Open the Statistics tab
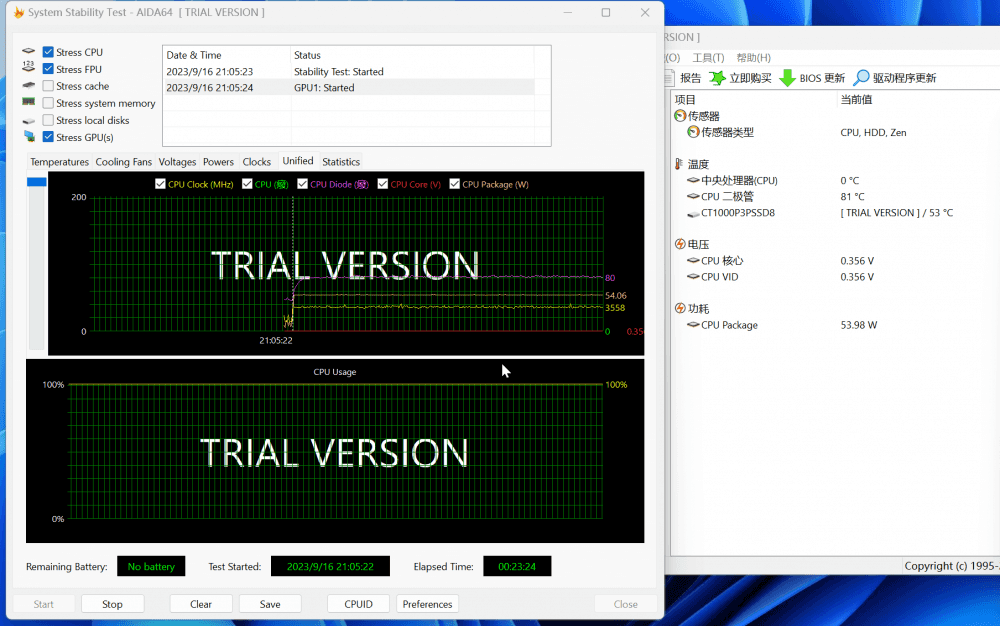 340,162
